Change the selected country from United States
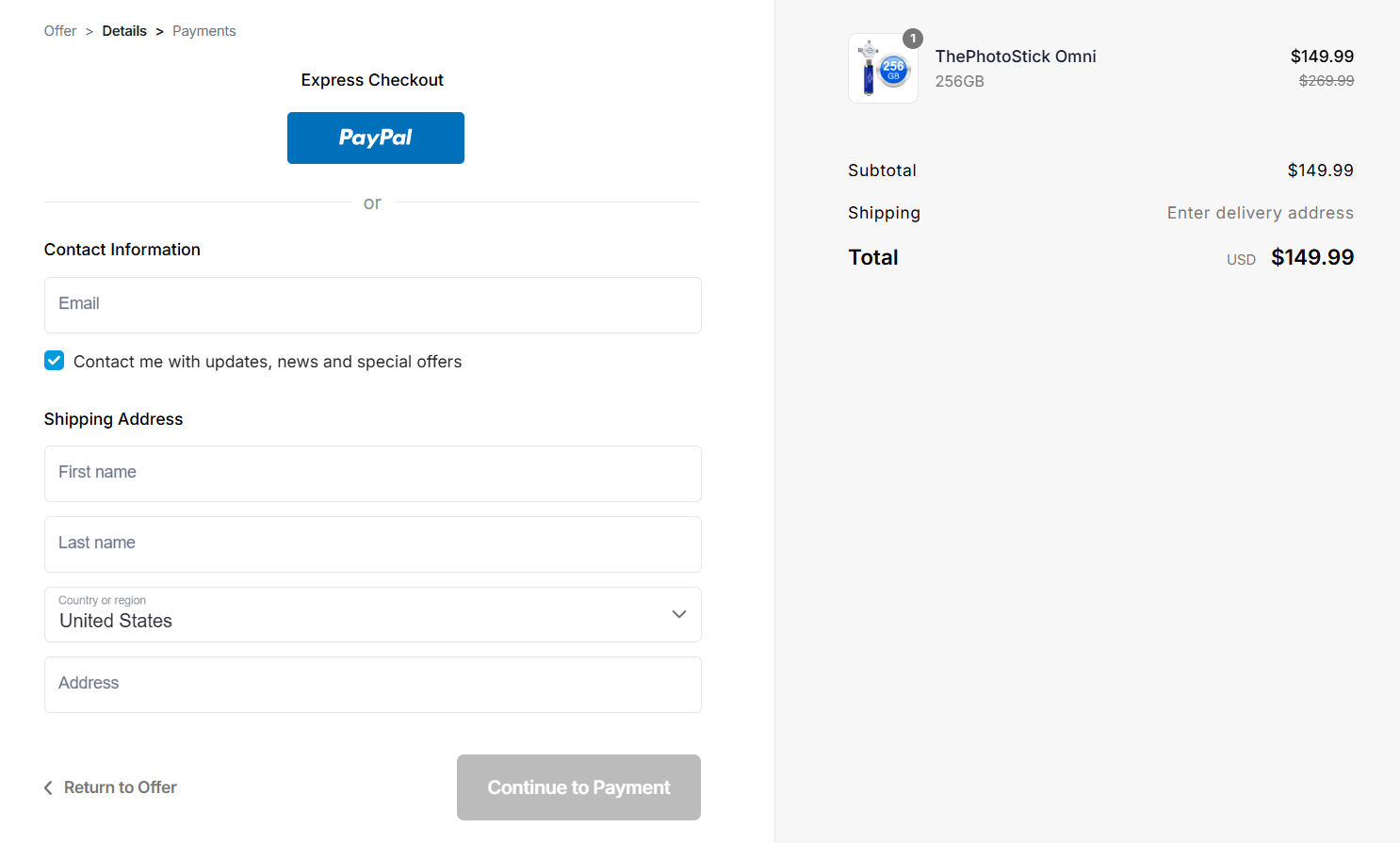Viewport: 1400px width, 843px height. 372,614
